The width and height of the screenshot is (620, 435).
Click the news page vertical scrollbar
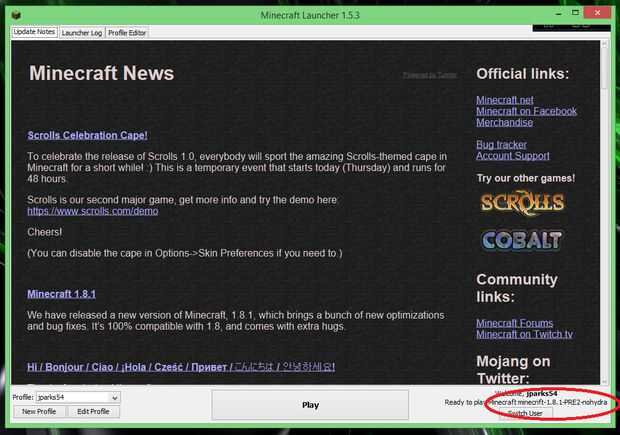tap(604, 212)
